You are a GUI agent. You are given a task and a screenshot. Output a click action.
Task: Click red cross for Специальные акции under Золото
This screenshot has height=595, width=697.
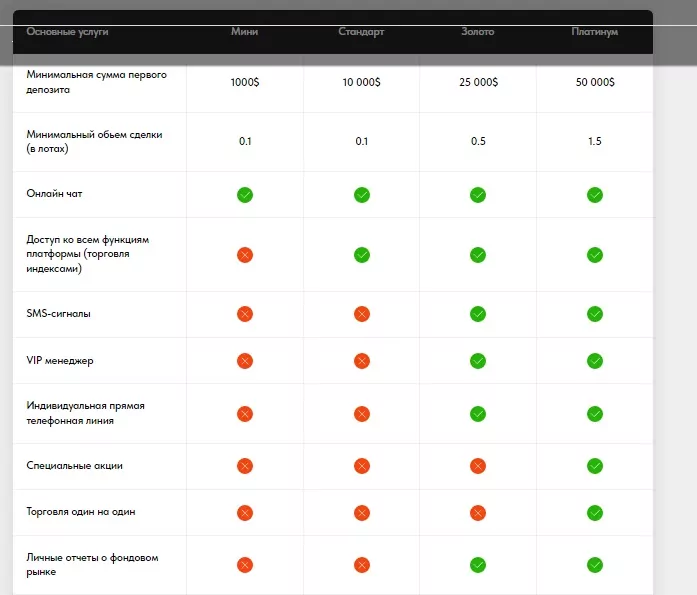tap(478, 466)
